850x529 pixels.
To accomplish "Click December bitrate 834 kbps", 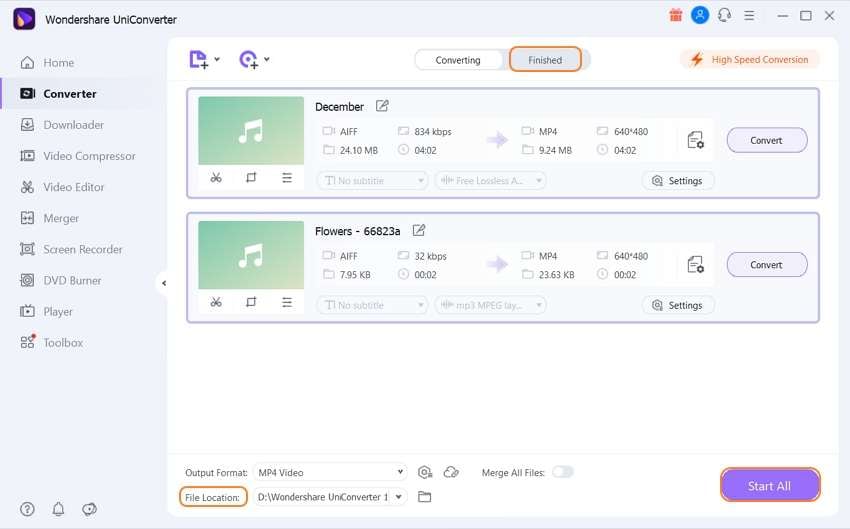I will tap(433, 132).
